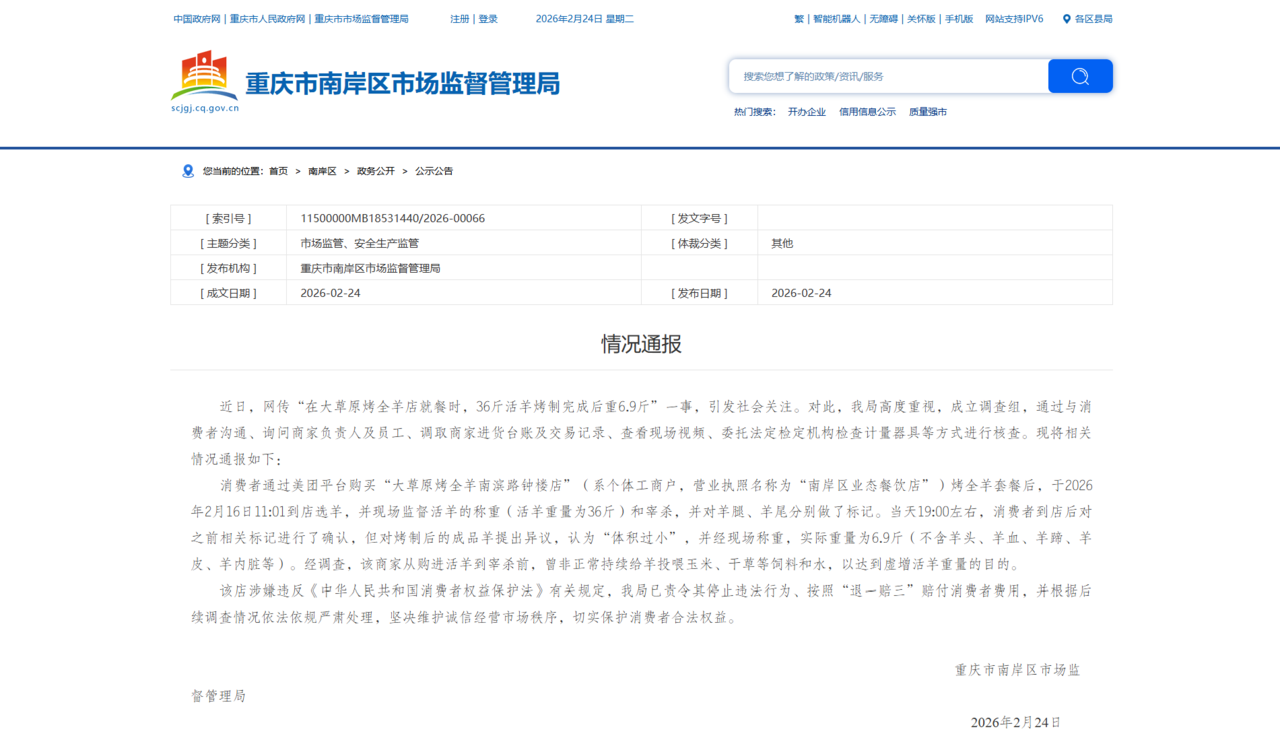1280x746 pixels.
Task: Open the 中国政府网 link
Action: [x=197, y=19]
